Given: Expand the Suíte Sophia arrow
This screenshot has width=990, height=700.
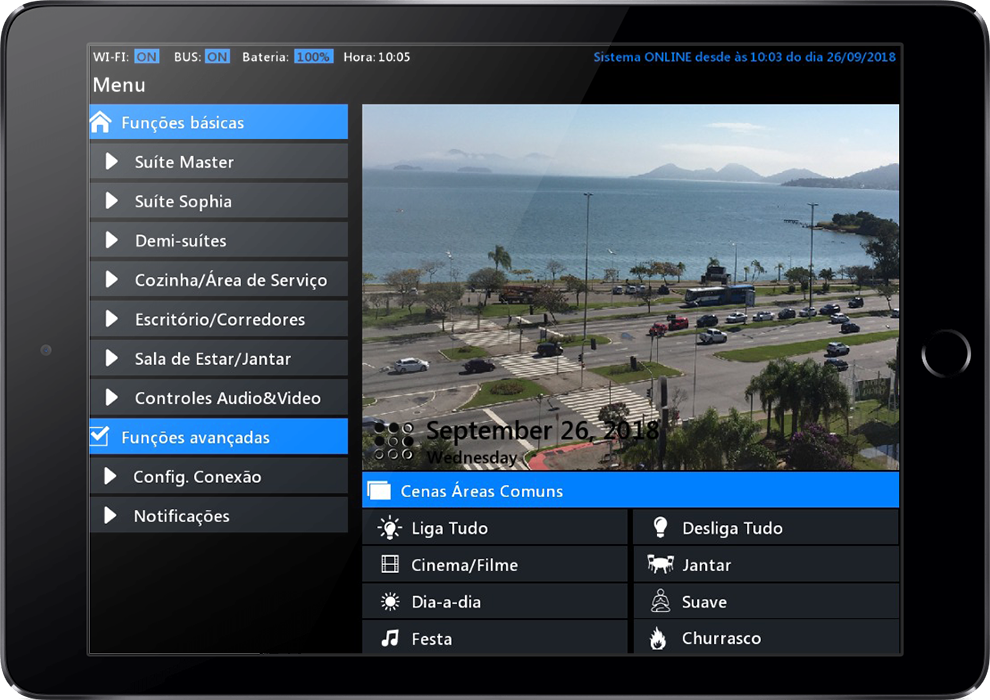Looking at the screenshot, I should point(112,201).
